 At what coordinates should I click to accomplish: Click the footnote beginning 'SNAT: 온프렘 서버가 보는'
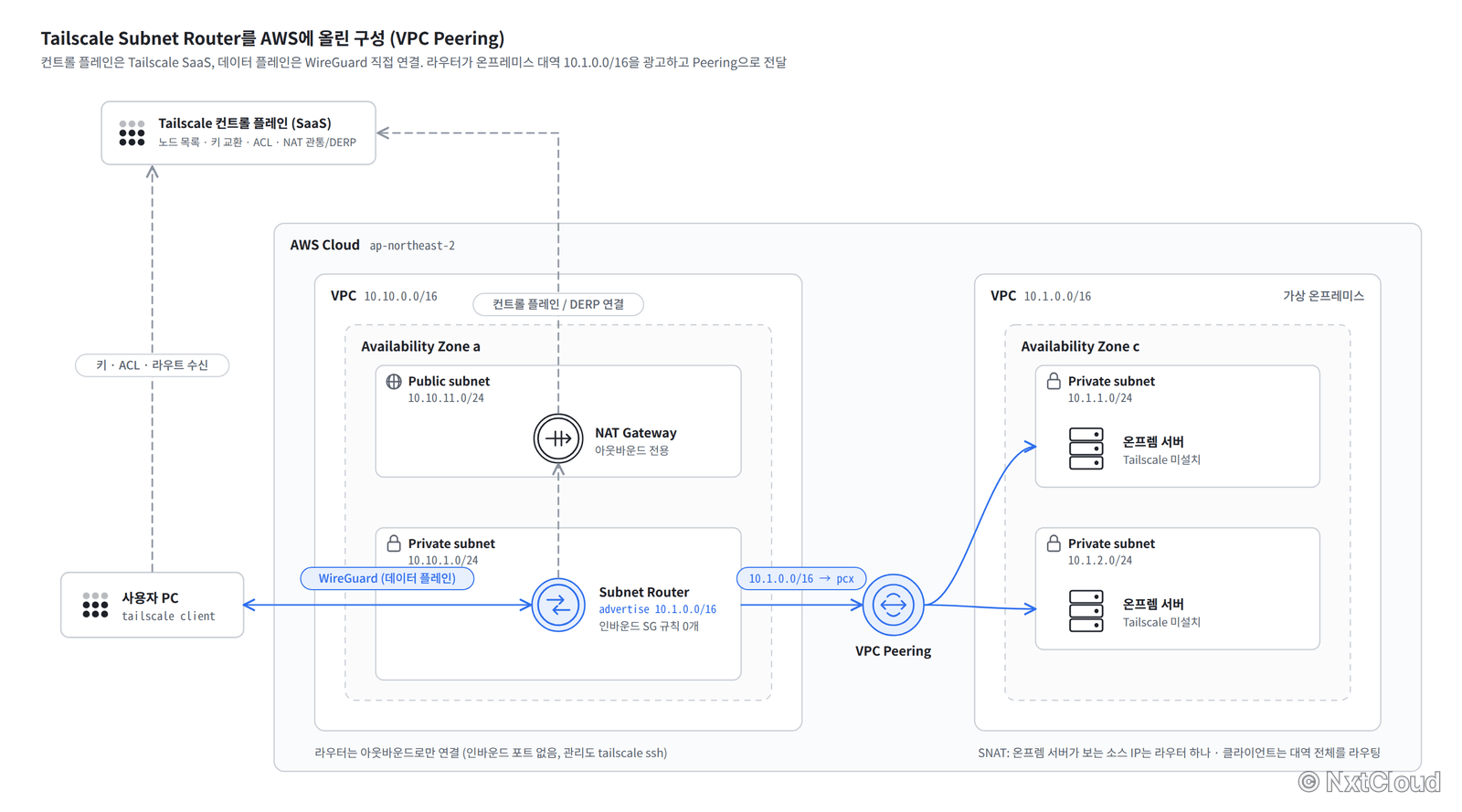1179,753
